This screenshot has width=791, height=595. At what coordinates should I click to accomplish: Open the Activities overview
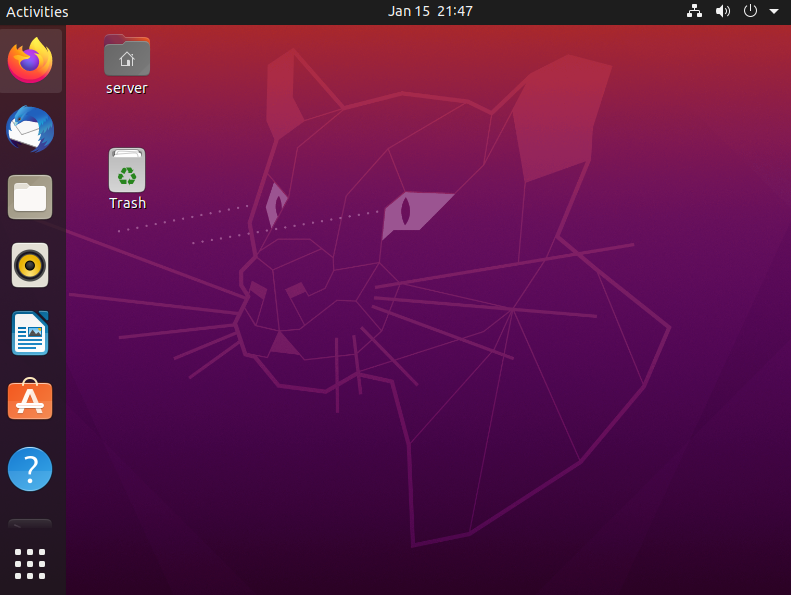[x=37, y=12]
